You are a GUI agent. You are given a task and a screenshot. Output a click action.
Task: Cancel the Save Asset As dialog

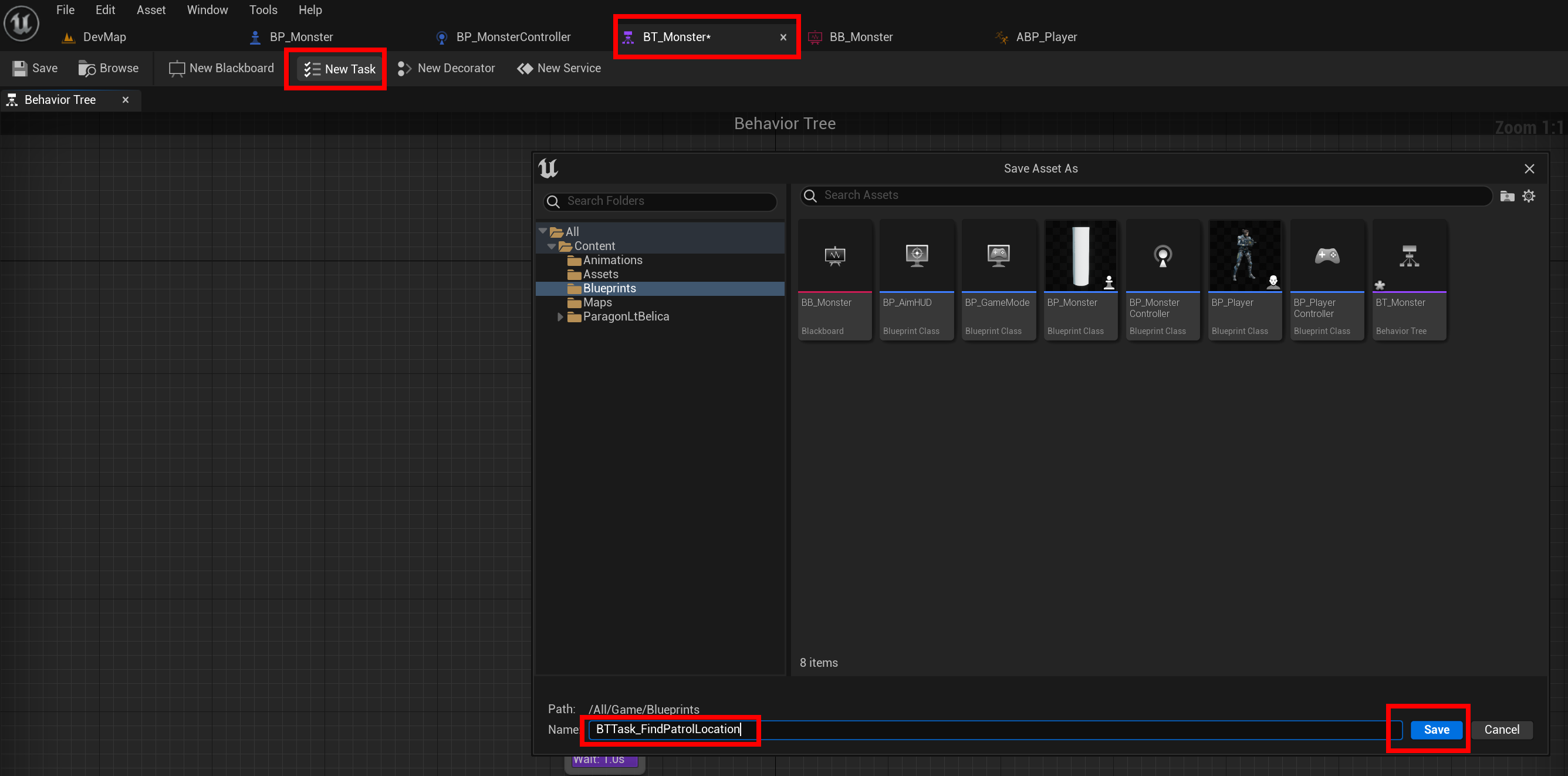point(1502,730)
